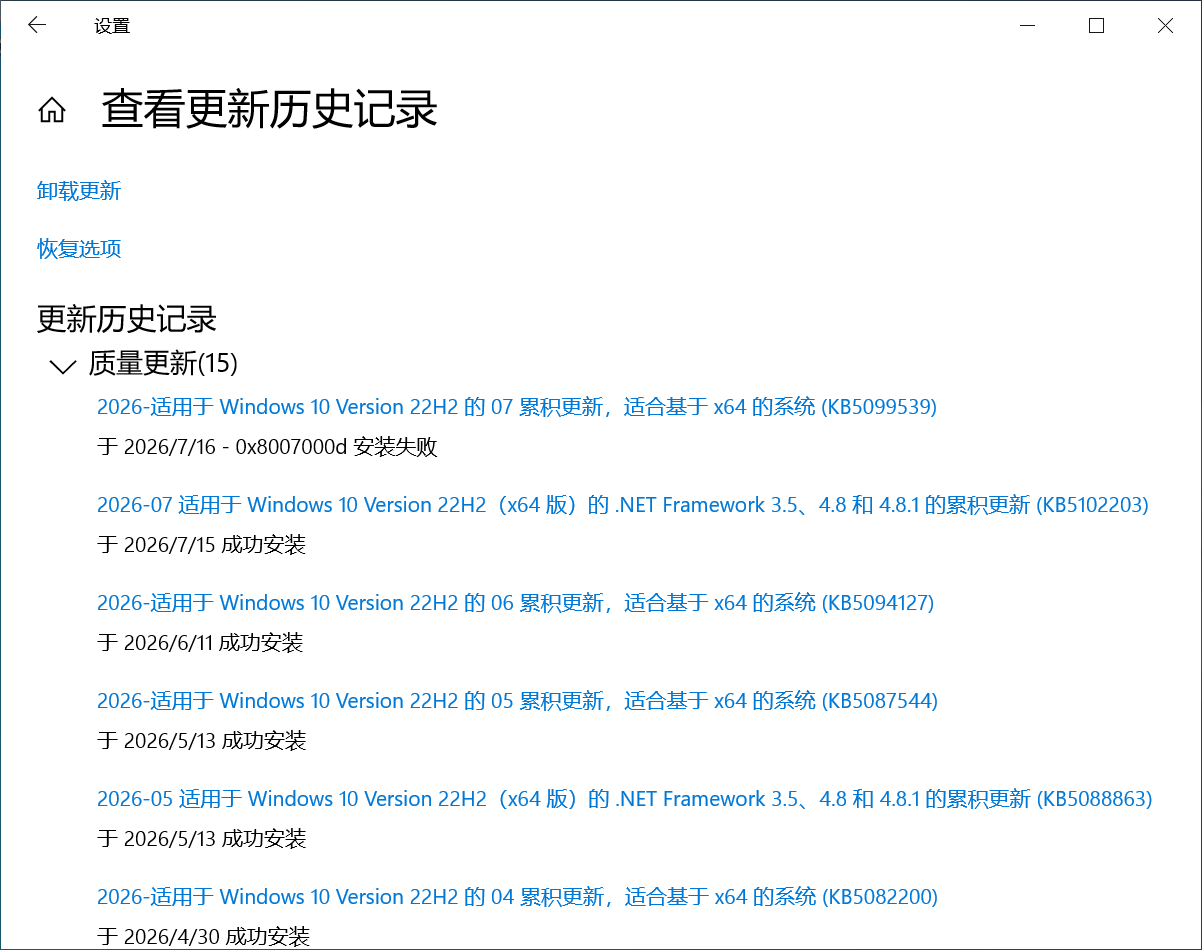Click the 更新历史记录 section heading
Viewport: 1202px width, 950px height.
coord(127,319)
